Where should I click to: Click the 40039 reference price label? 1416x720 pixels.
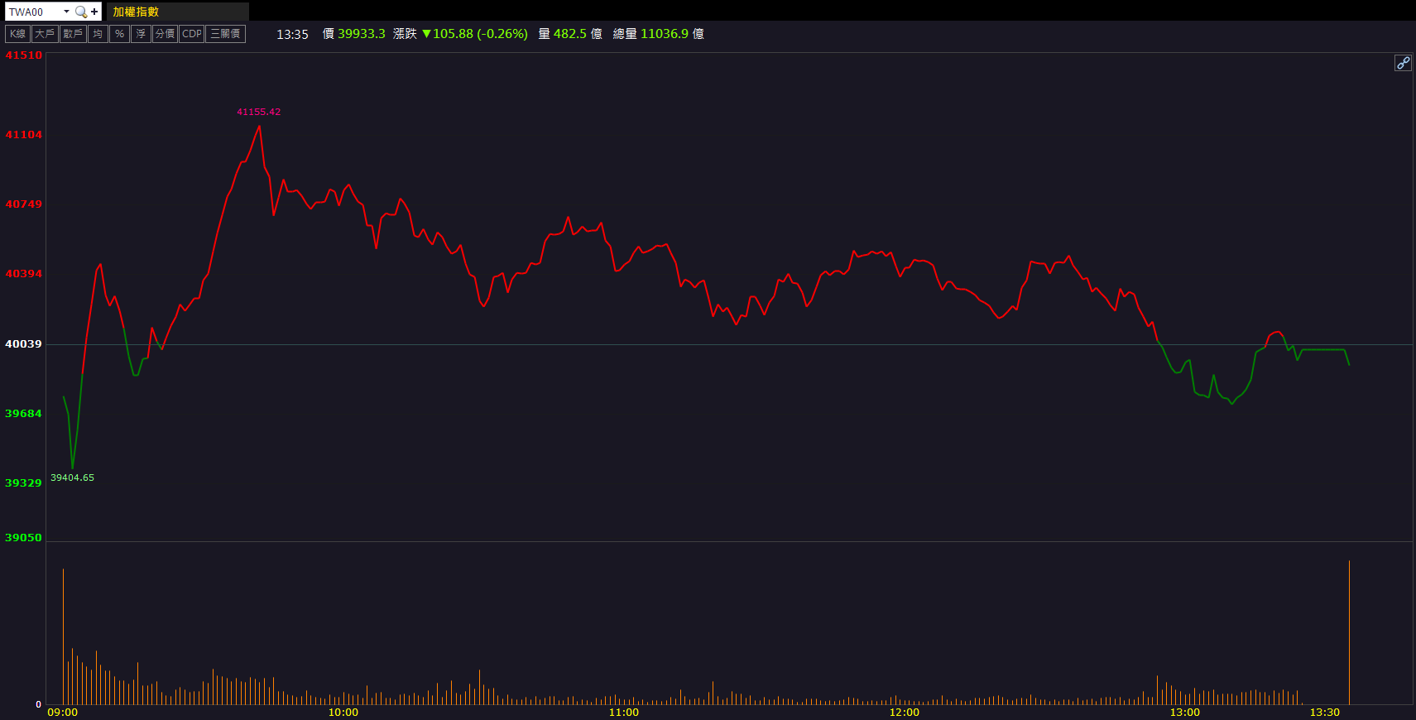tap(24, 344)
